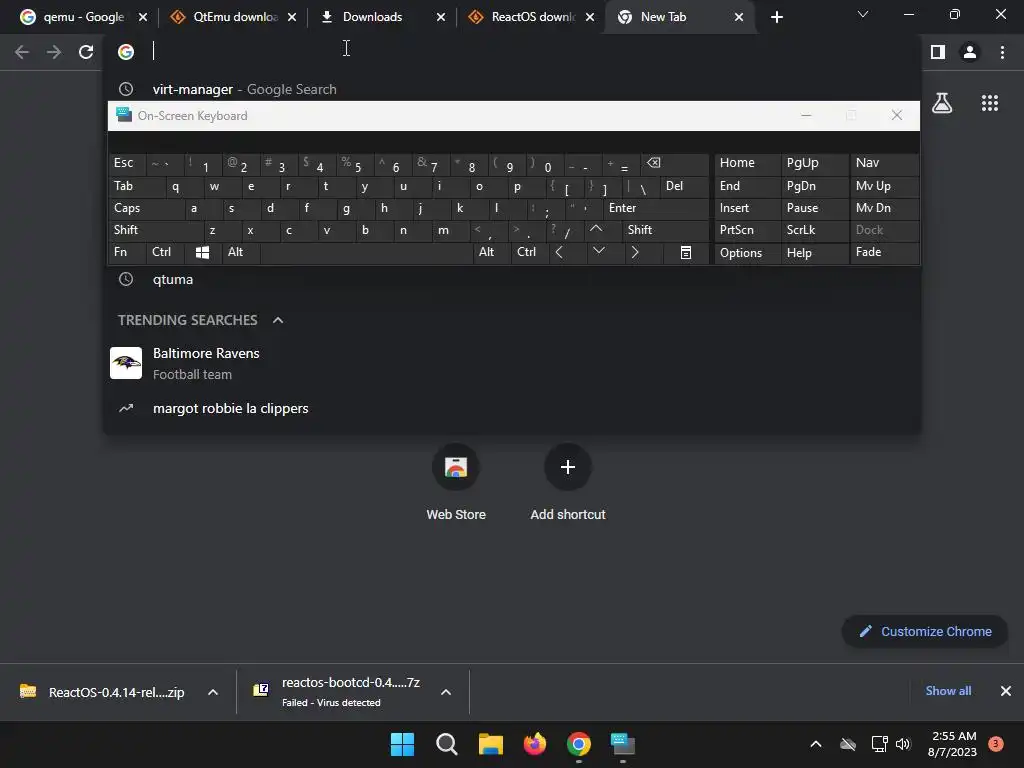Open Windows Search from the taskbar

tap(447, 744)
